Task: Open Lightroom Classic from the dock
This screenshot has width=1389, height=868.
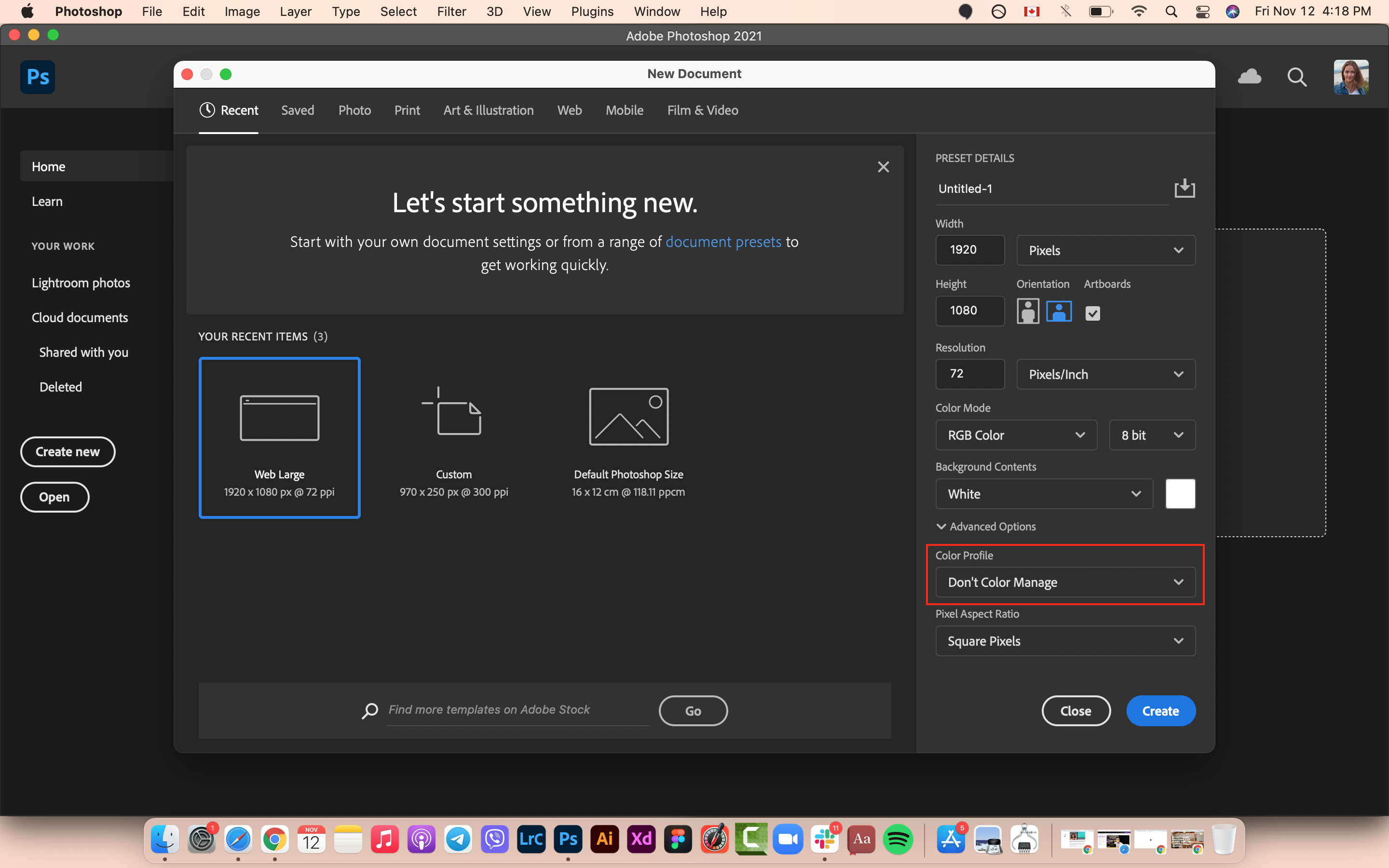Action: [x=531, y=839]
